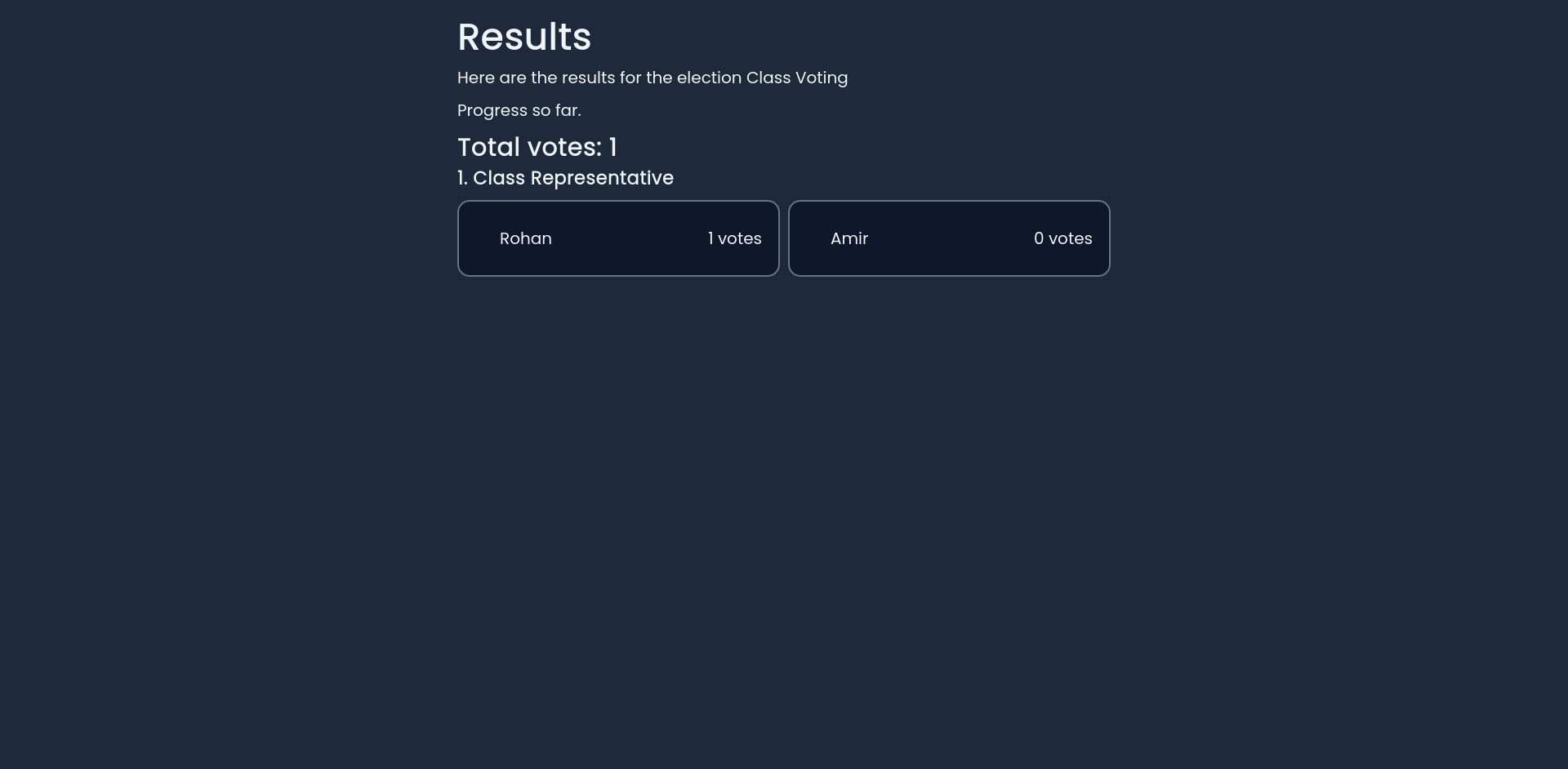Click the 1 votes count for Rohan
Screen dimensions: 1568x769
[x=734, y=238]
